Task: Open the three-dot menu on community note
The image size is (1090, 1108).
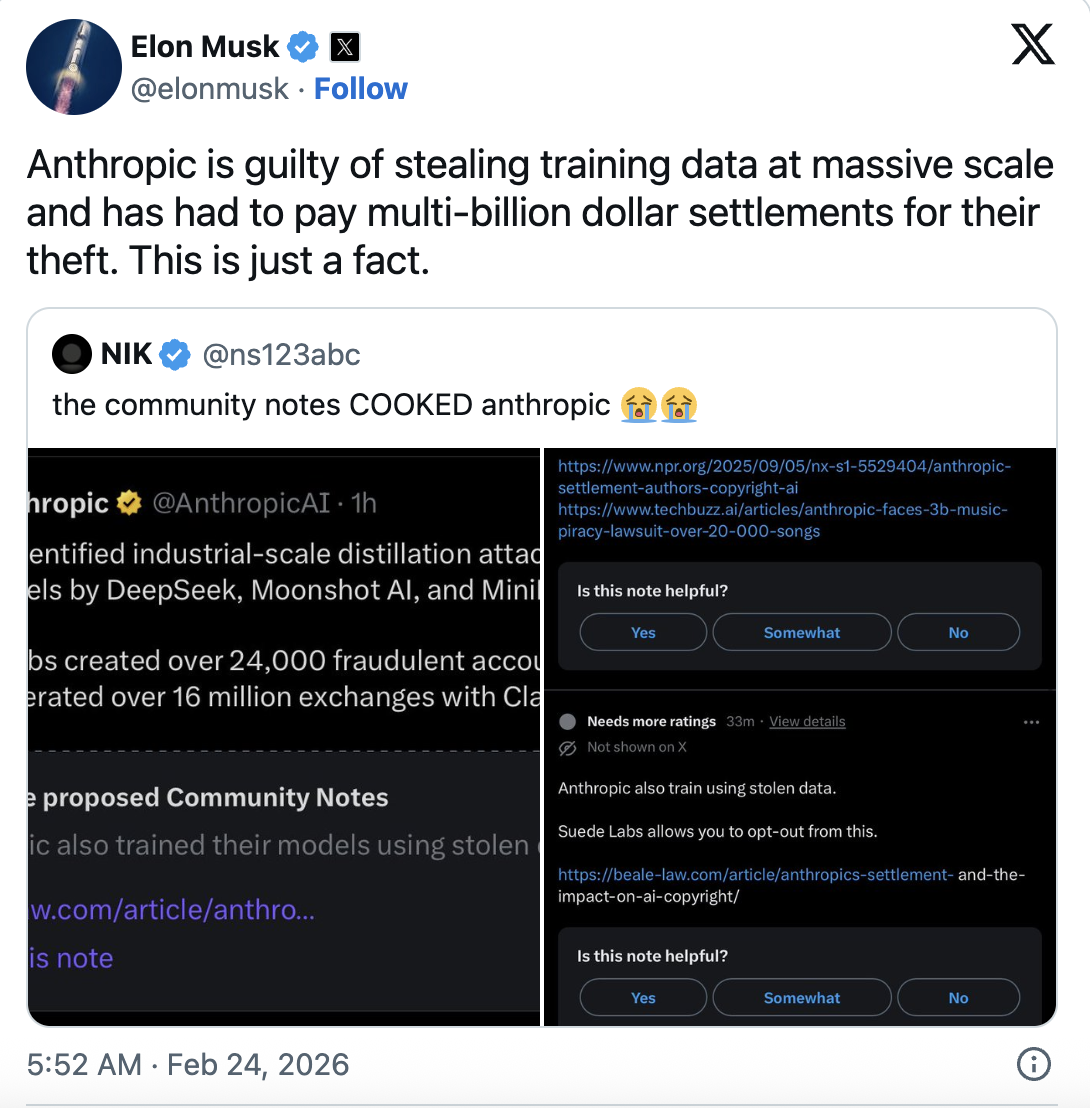Action: click(x=1031, y=722)
